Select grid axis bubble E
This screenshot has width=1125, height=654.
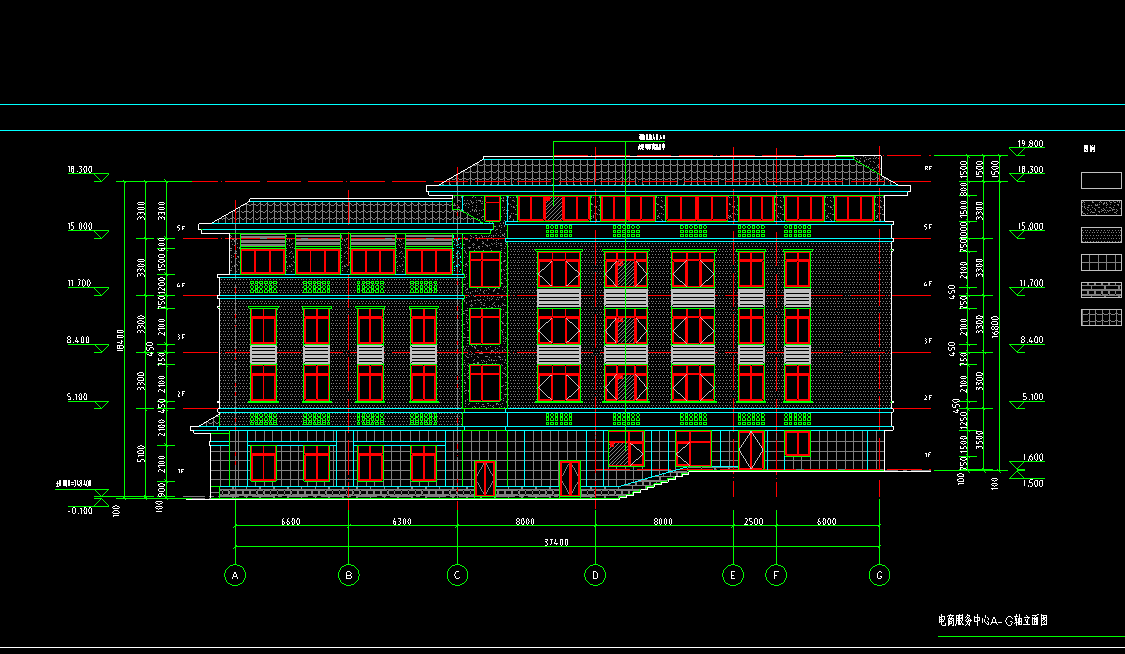(x=733, y=575)
